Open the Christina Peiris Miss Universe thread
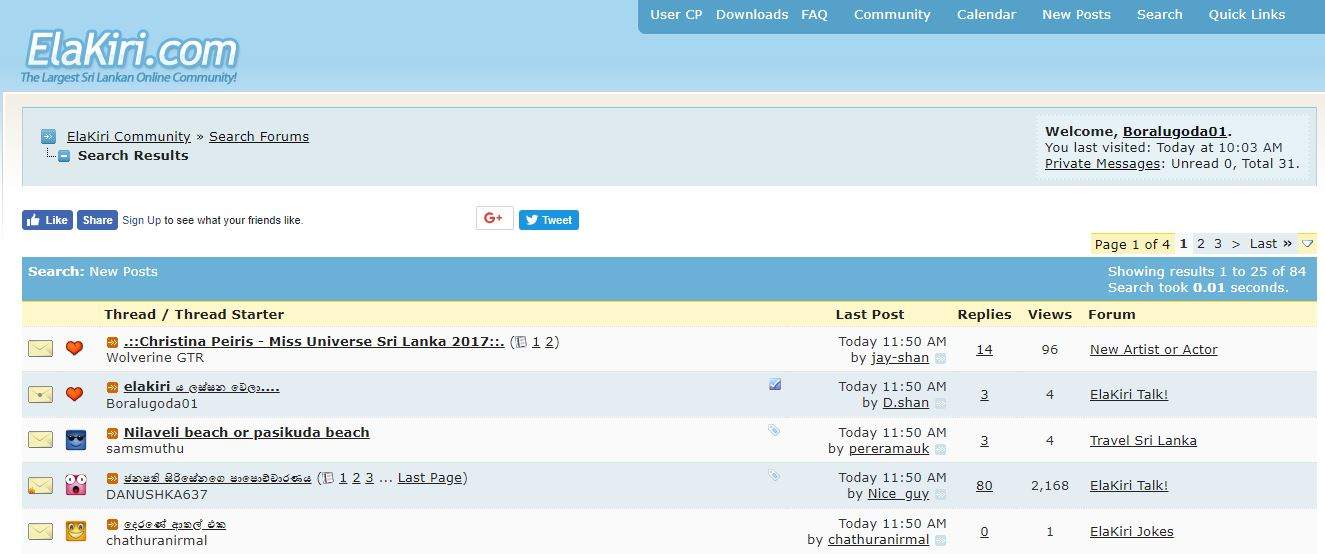 coord(314,341)
